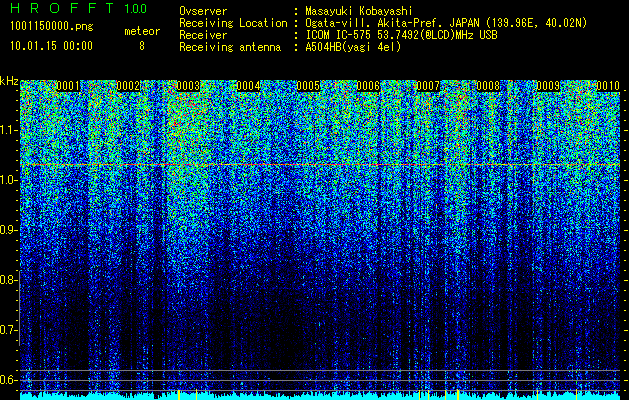Click the 1.1 frequency axis label
The image size is (629, 400).
click(x=9, y=130)
